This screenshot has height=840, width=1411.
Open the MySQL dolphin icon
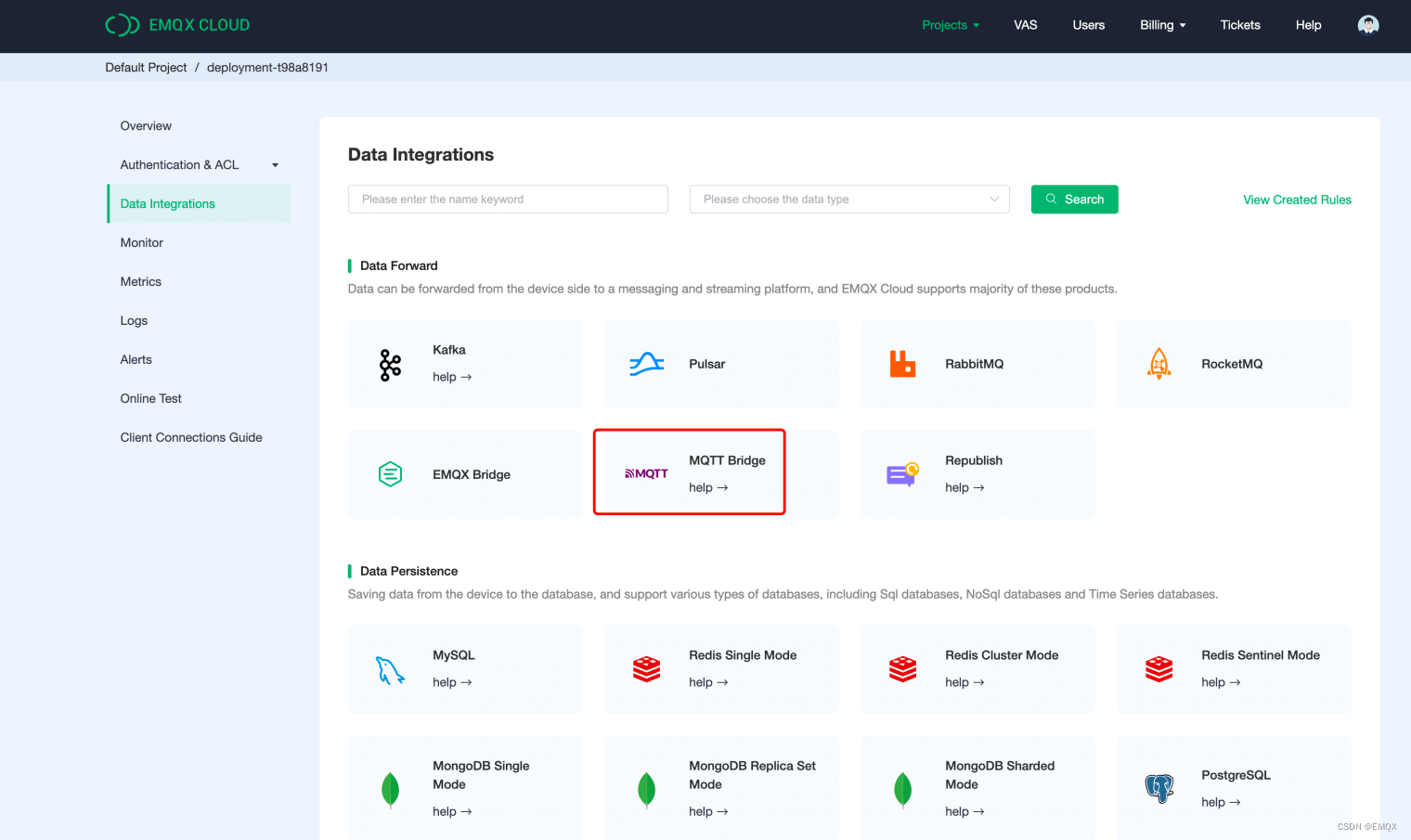pyautogui.click(x=390, y=669)
